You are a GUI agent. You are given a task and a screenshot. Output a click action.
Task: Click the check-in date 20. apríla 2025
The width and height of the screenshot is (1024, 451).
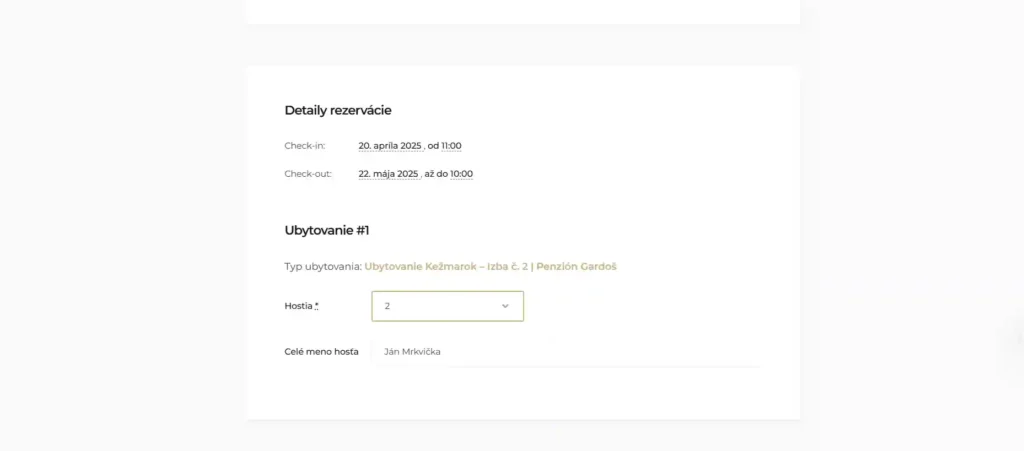tap(391, 146)
